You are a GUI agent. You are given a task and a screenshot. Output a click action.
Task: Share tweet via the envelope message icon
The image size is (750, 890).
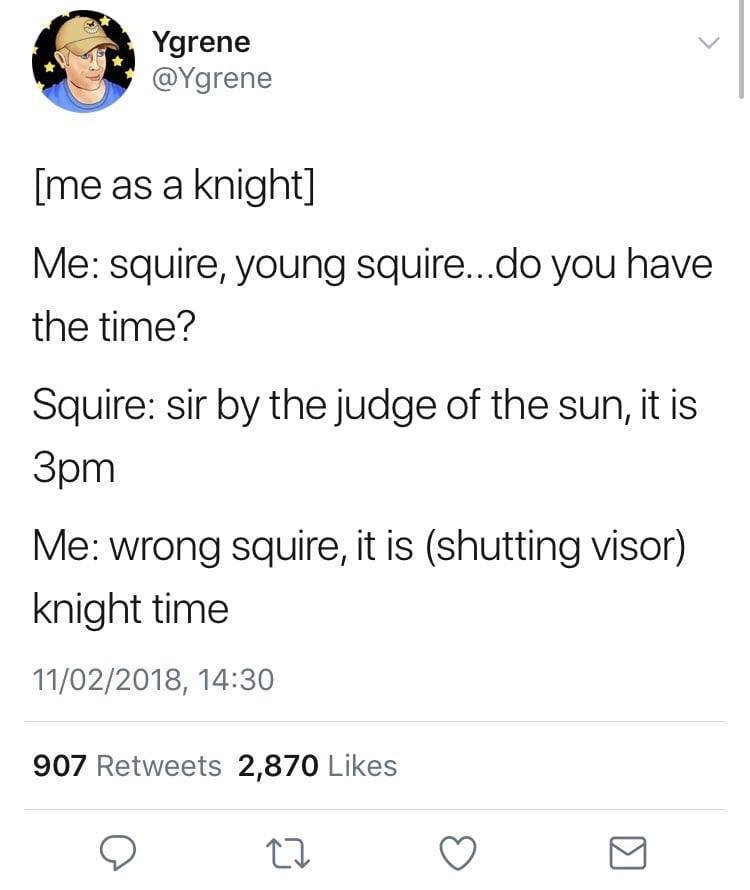tap(628, 852)
